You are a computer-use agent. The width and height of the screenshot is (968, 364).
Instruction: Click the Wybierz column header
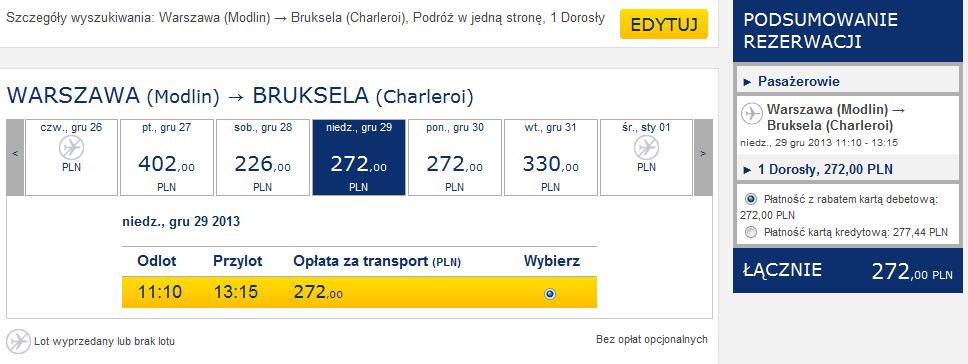(x=552, y=261)
